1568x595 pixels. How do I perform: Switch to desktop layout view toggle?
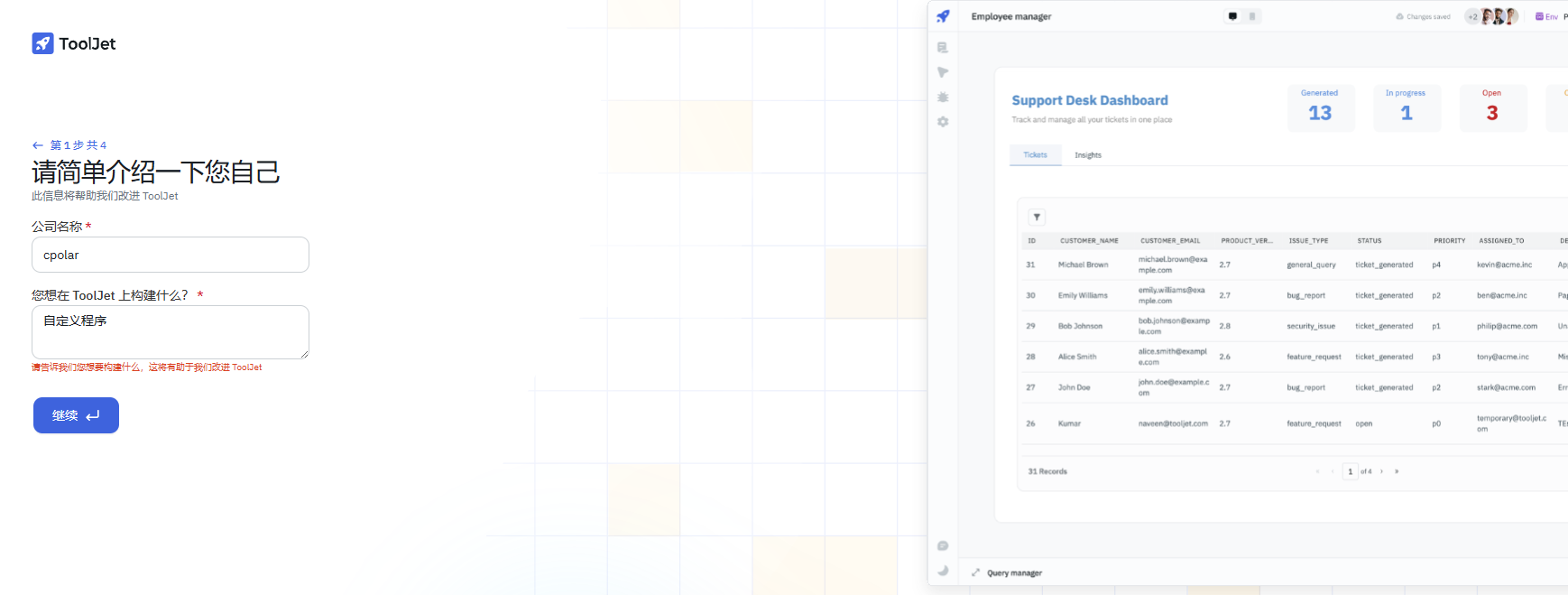tap(1232, 16)
